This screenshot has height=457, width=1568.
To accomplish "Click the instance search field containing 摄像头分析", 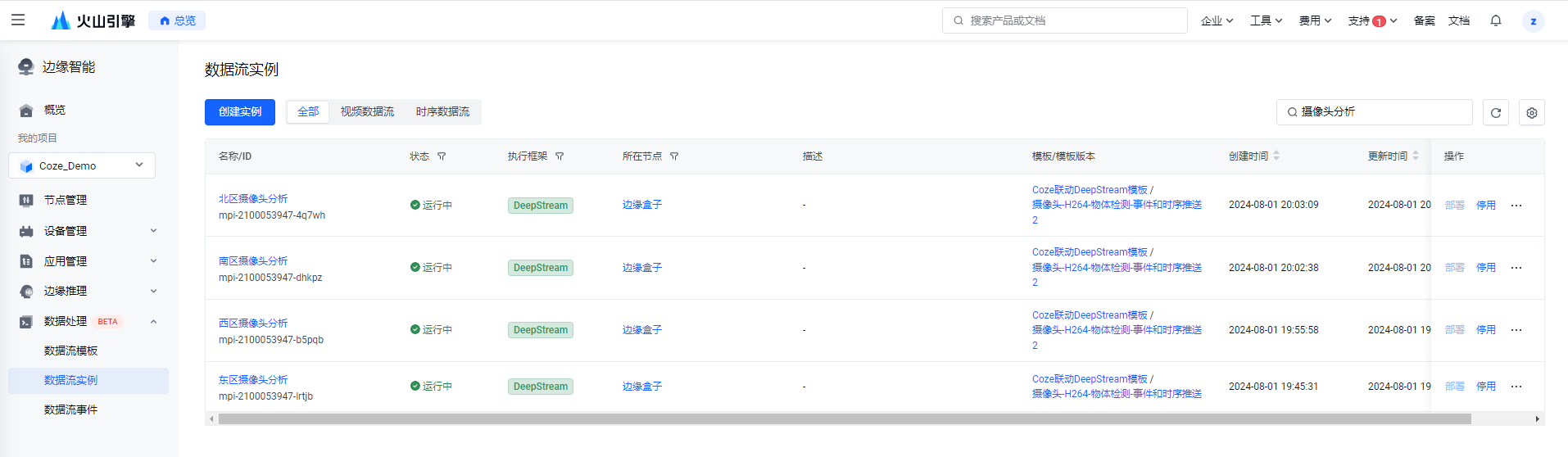I will (x=1374, y=112).
